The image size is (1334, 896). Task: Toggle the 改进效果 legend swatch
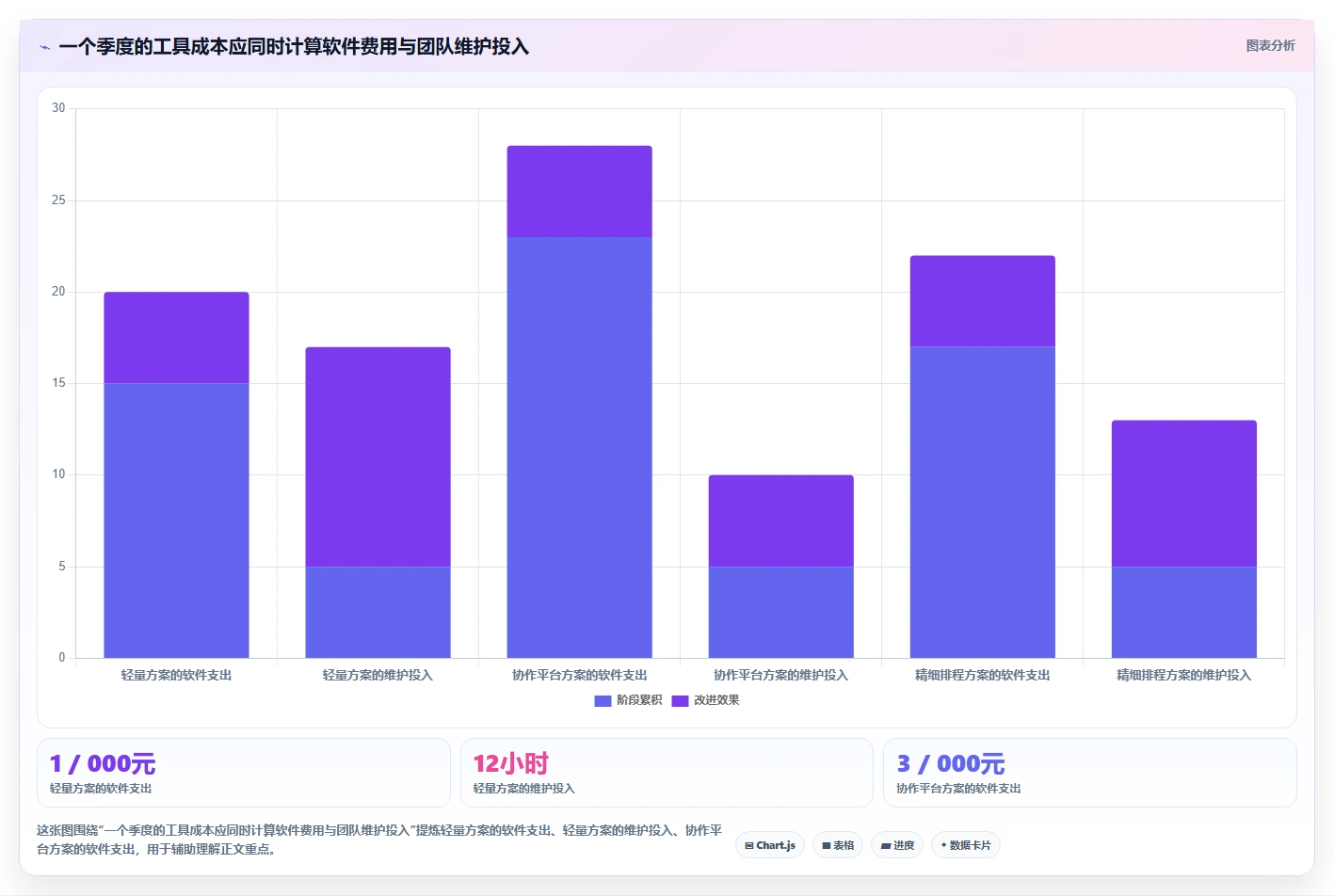tap(680, 700)
